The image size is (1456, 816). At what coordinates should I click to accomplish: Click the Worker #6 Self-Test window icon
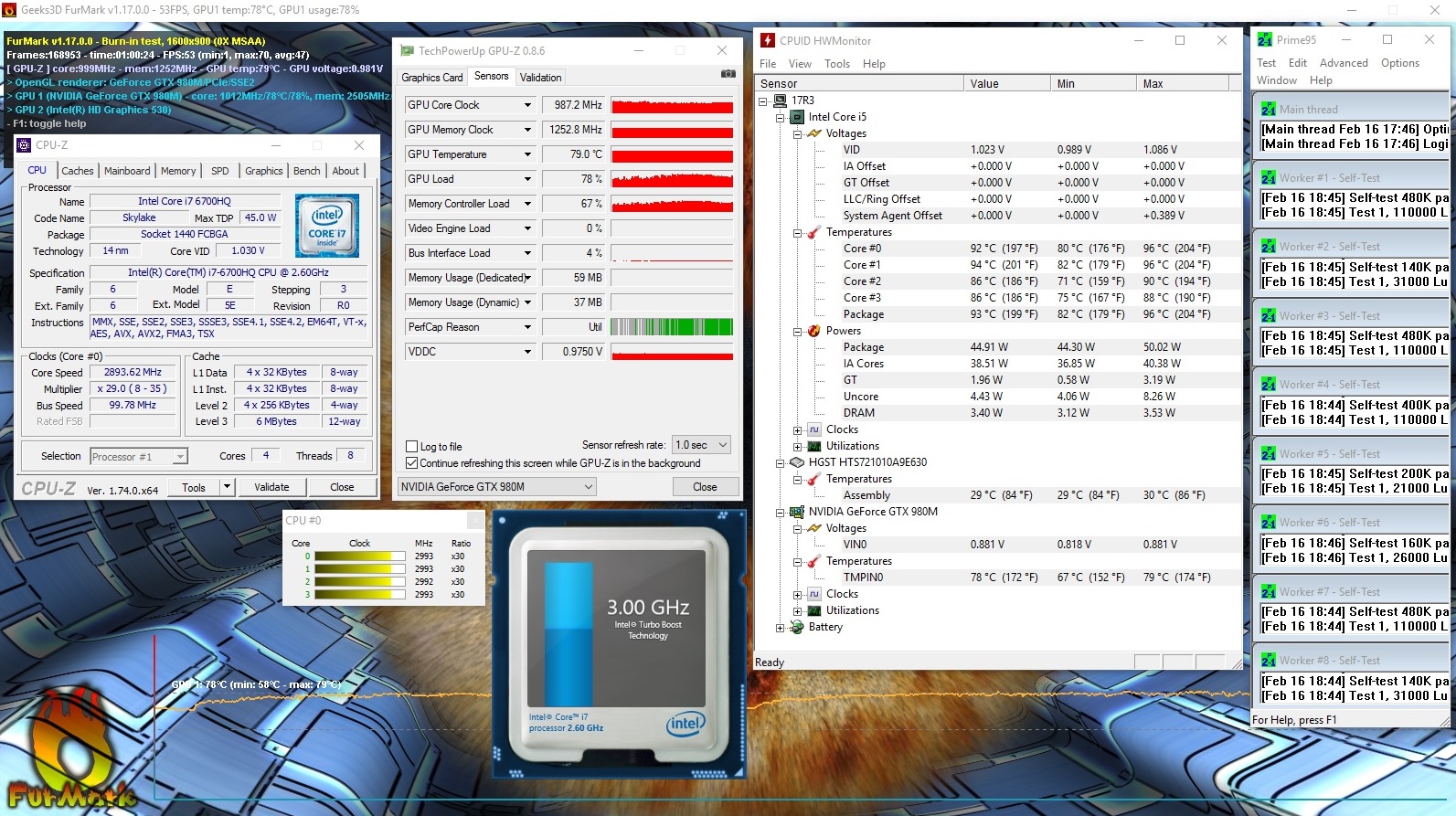pos(1269,522)
